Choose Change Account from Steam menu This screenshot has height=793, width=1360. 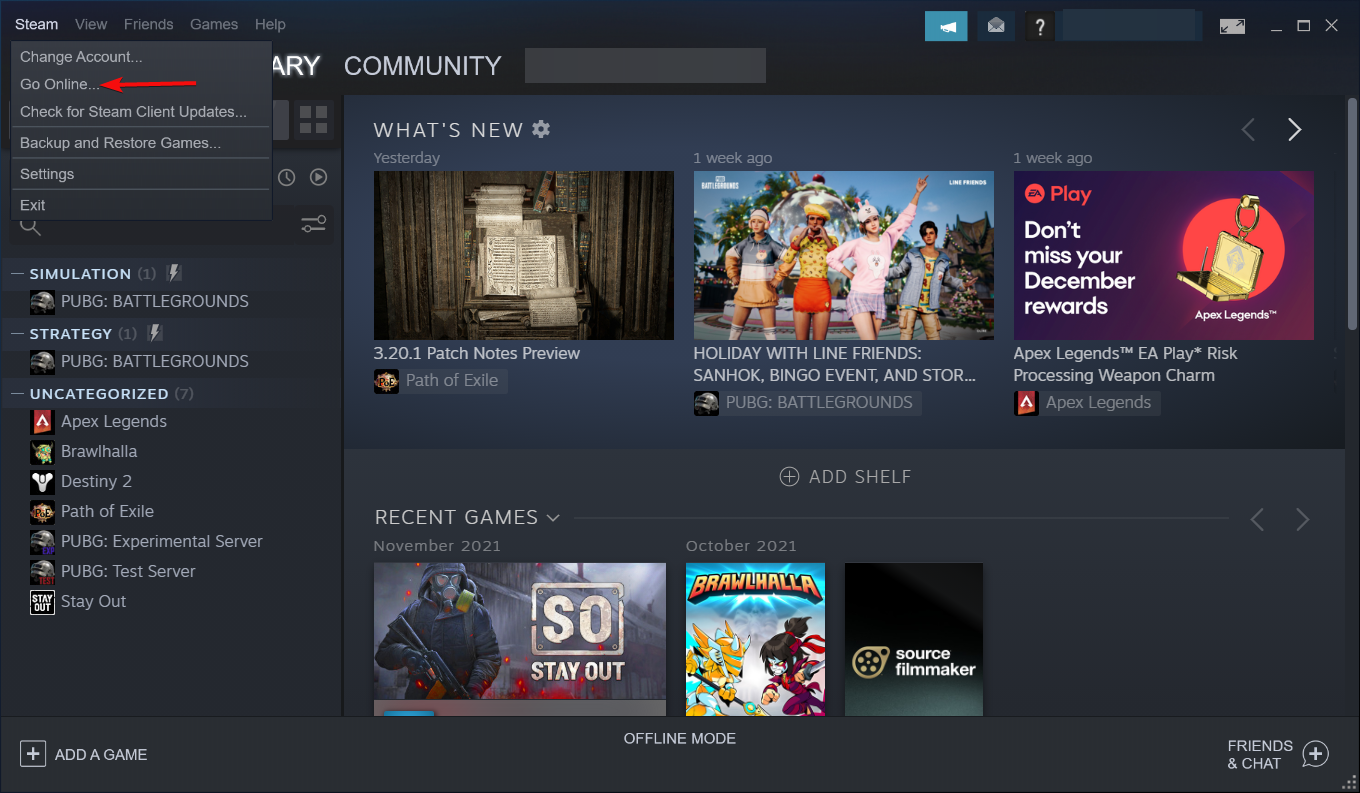click(141, 57)
